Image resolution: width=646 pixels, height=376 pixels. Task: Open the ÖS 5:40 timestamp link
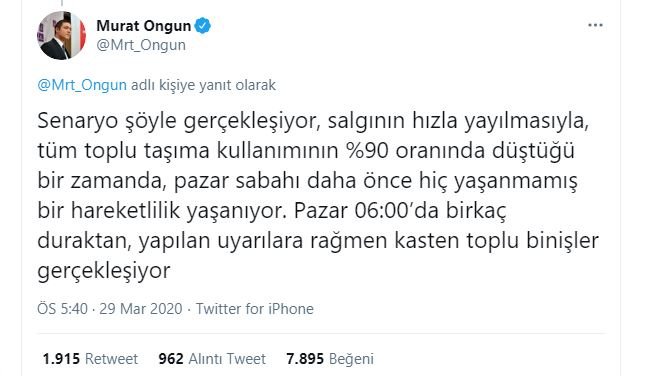63,309
